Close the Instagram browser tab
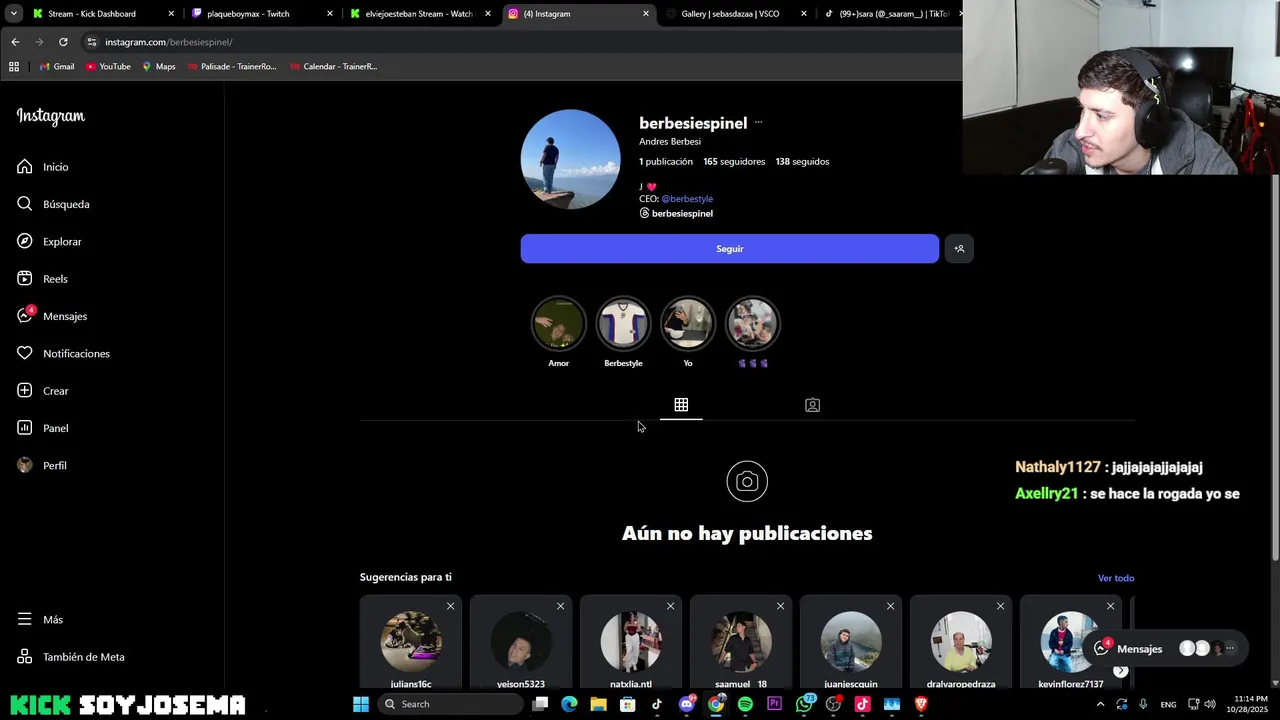The height and width of the screenshot is (720, 1280). pos(645,14)
